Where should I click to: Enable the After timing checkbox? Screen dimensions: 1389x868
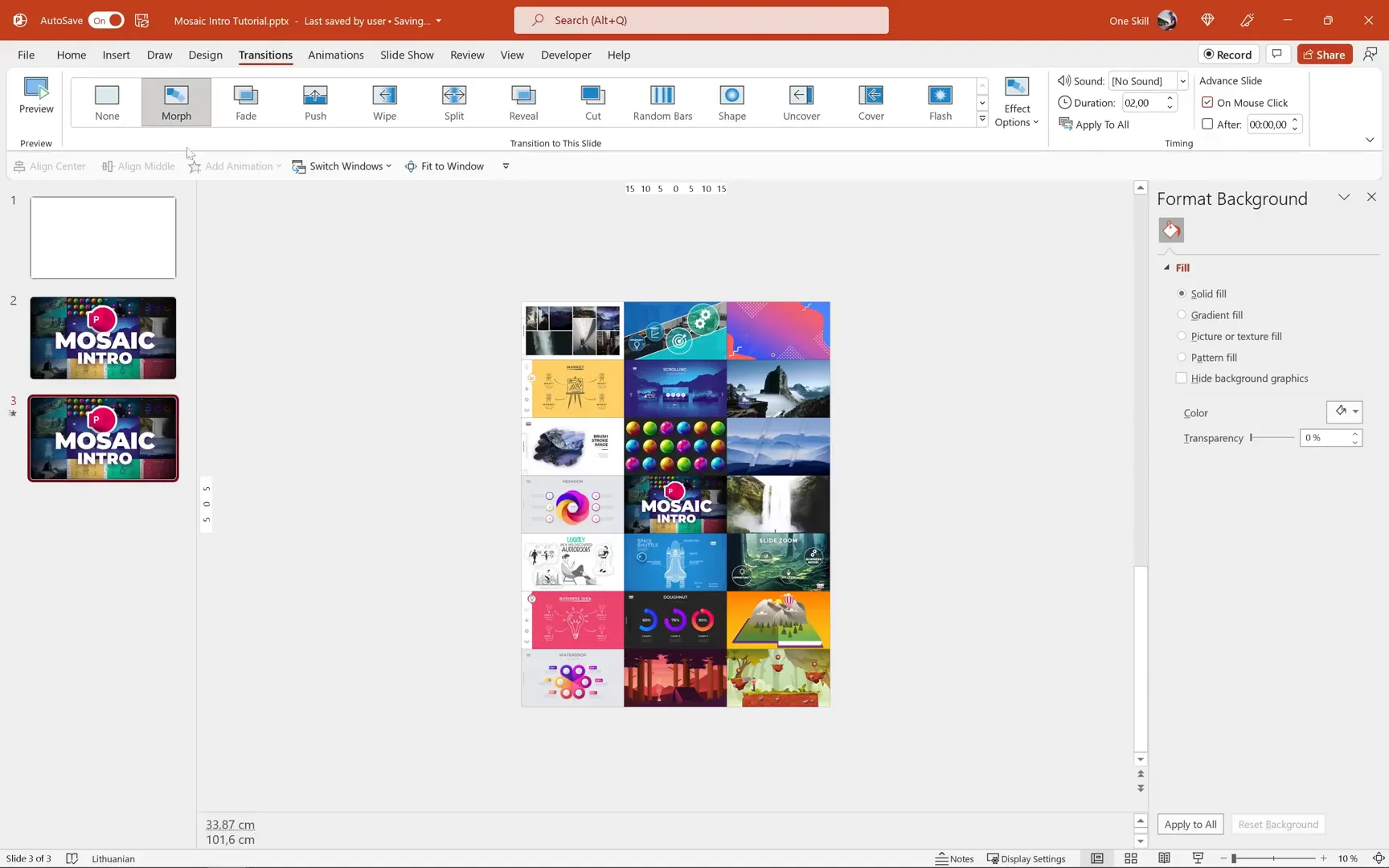(1207, 124)
